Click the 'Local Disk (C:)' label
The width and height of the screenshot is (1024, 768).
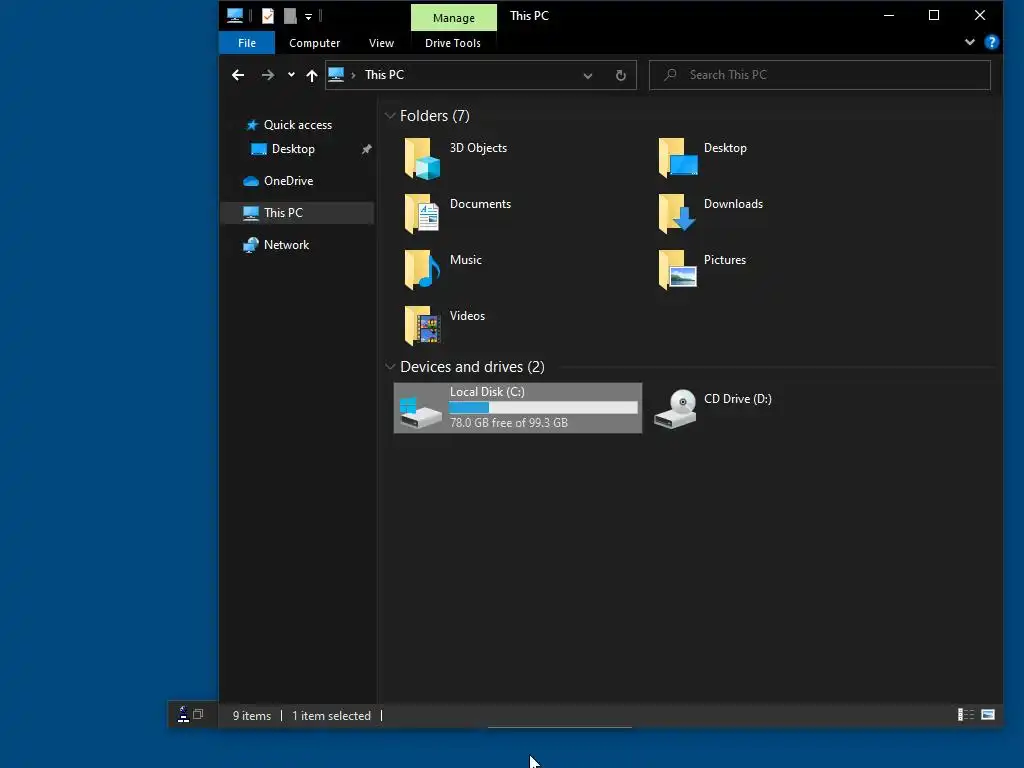487,392
